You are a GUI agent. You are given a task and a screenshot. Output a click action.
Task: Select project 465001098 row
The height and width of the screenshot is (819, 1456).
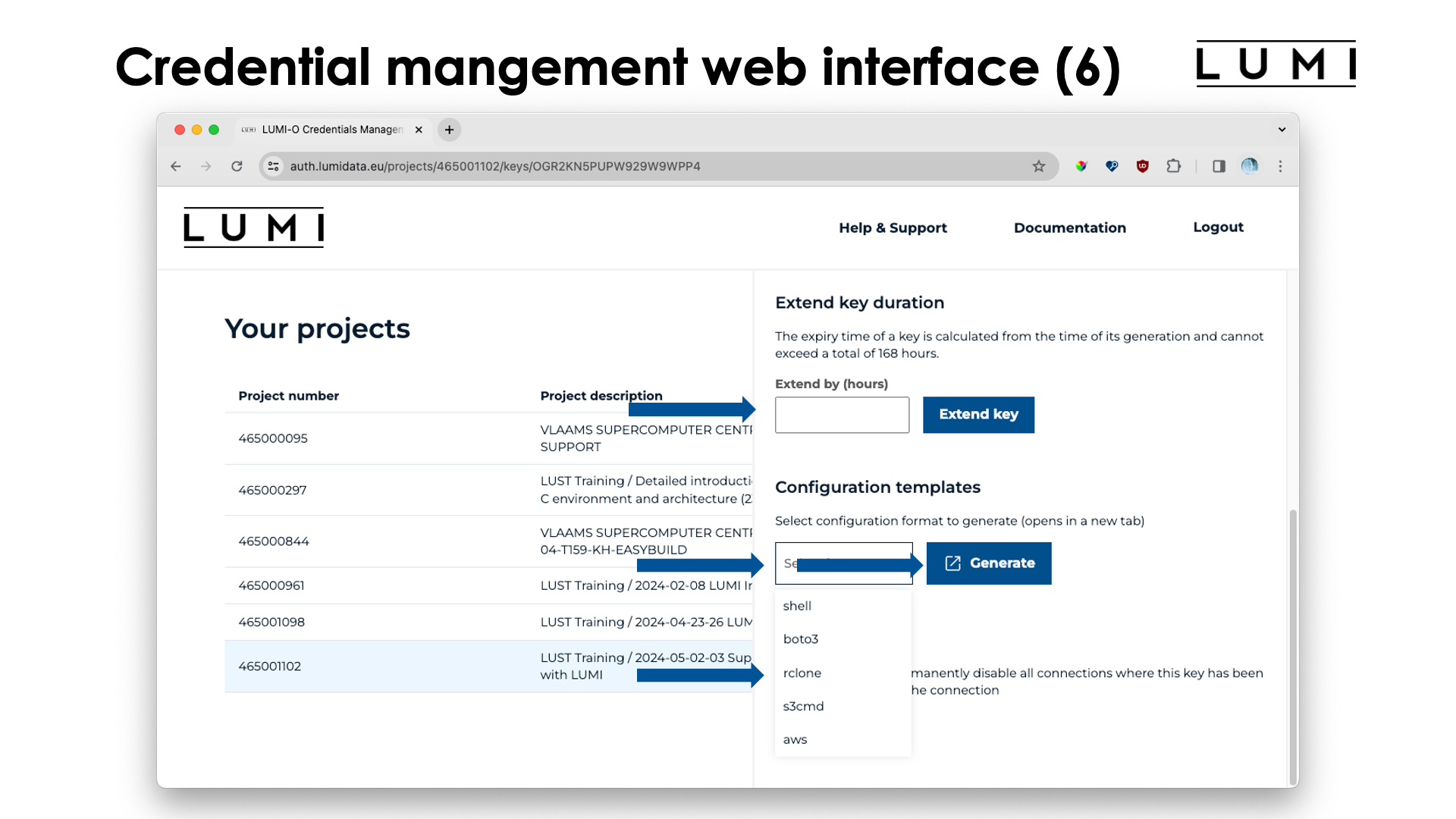point(488,622)
